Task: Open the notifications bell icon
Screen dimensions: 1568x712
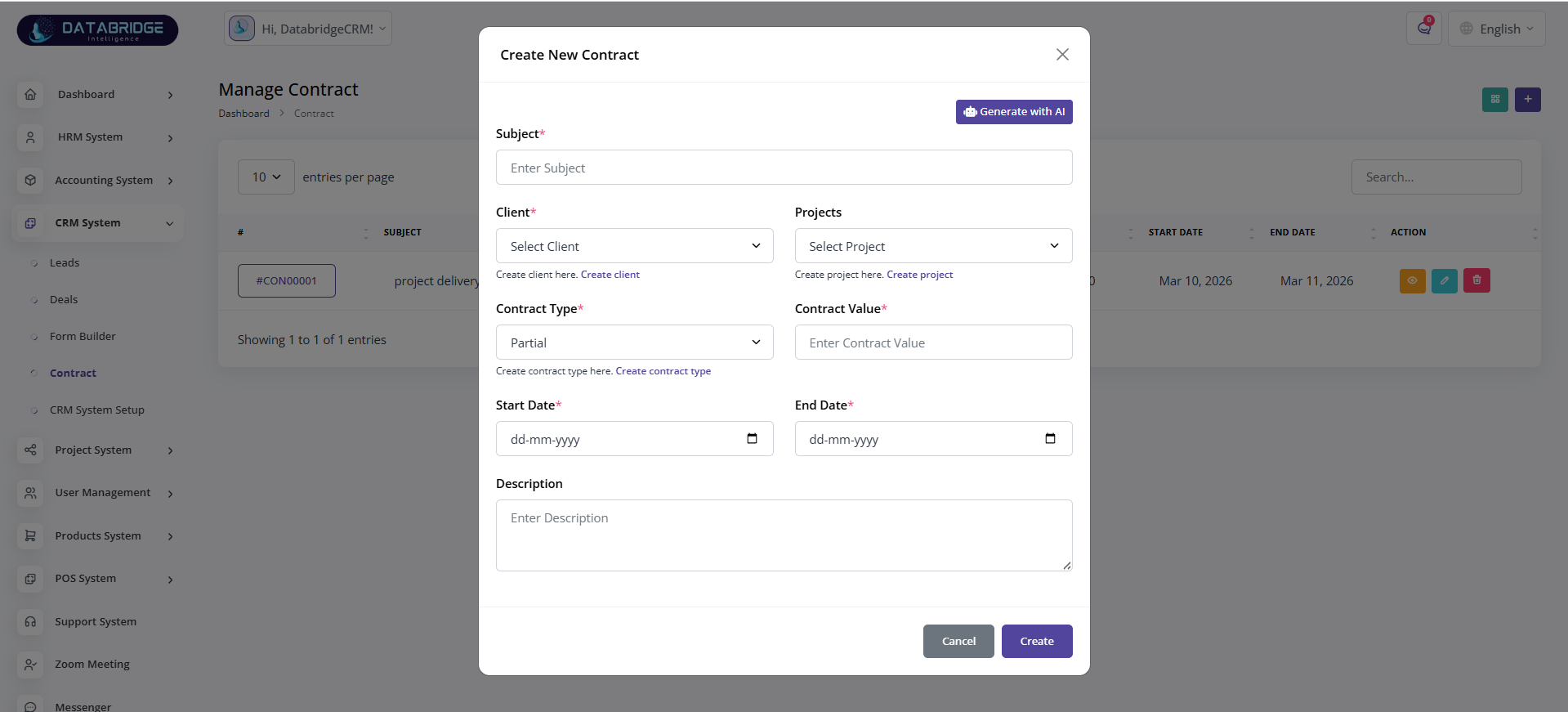Action: 1424,29
